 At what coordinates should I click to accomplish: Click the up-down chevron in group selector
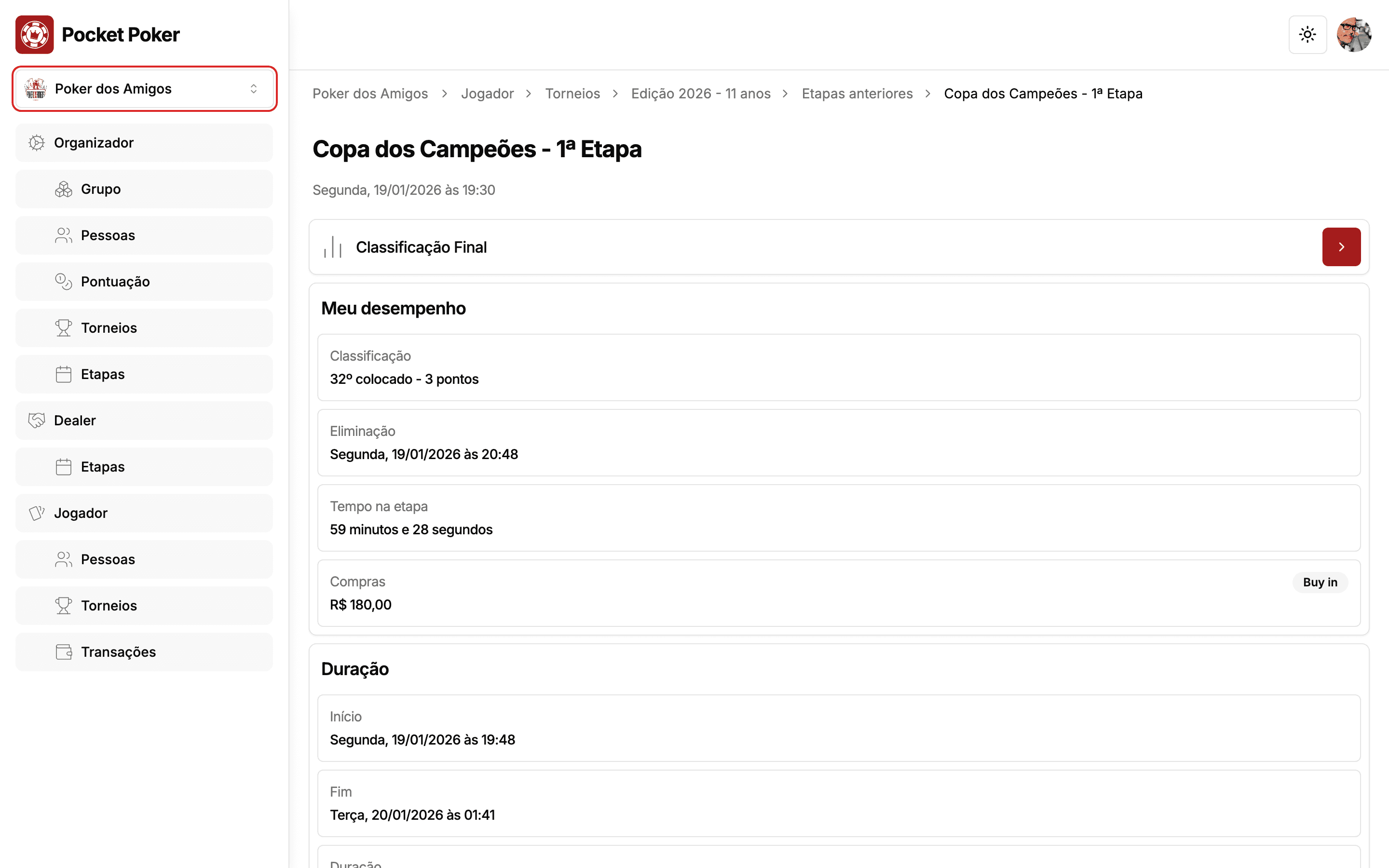254,89
